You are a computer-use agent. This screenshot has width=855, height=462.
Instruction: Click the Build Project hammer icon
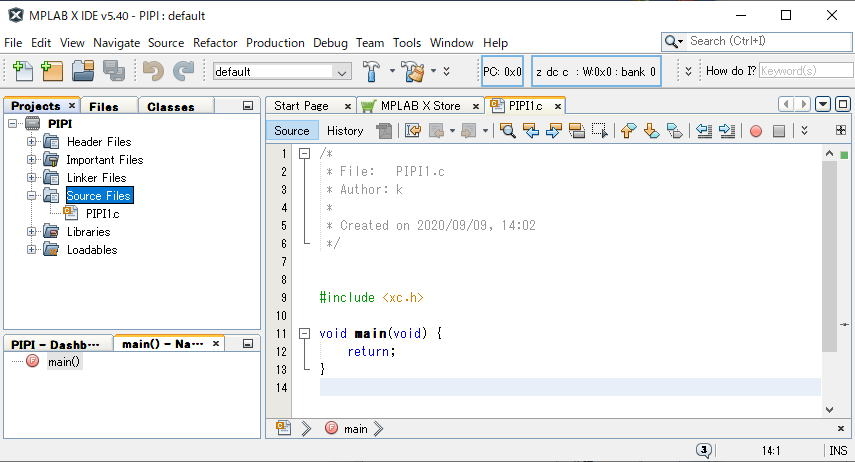tap(371, 71)
